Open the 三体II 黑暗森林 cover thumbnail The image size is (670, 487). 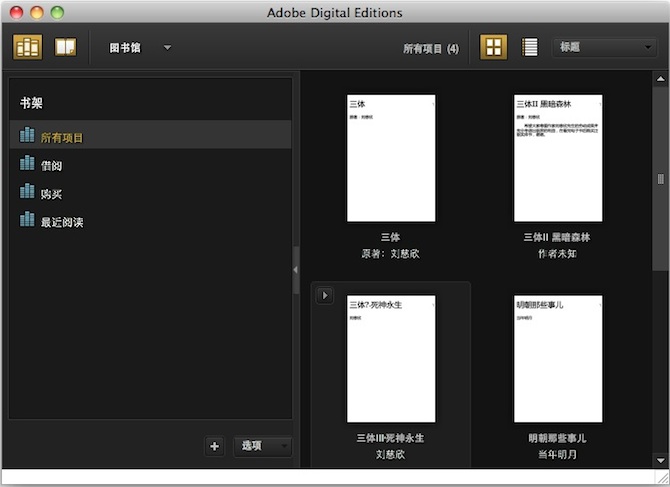point(558,158)
